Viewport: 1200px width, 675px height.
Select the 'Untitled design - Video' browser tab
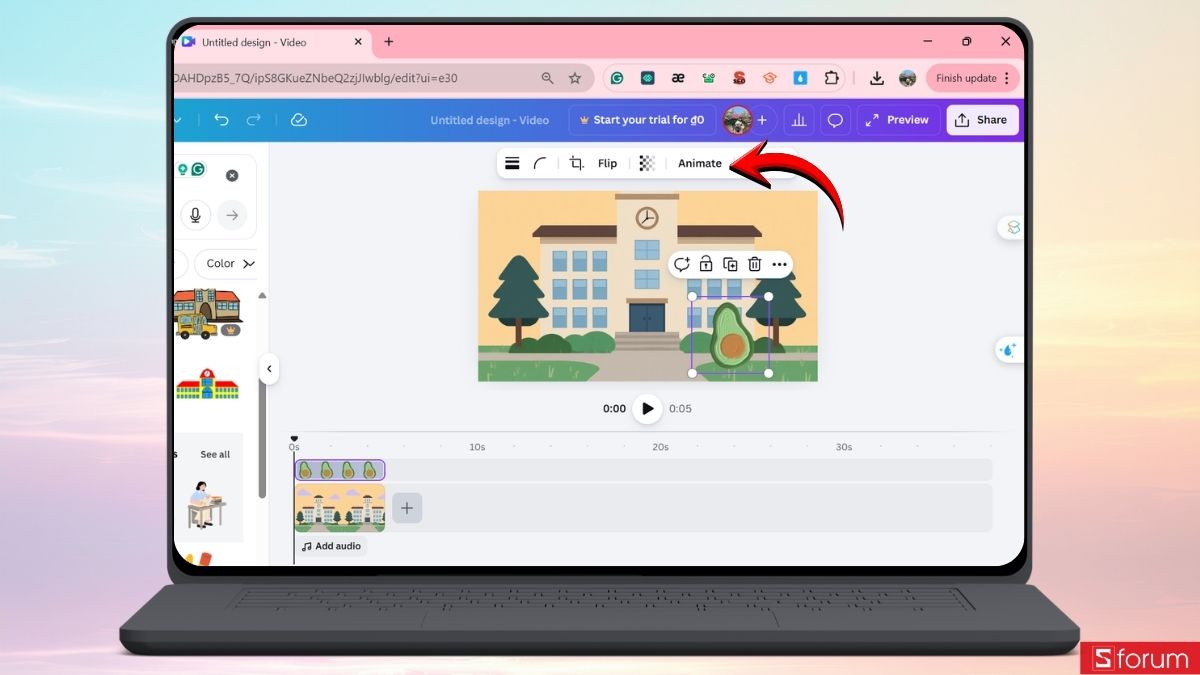(271, 42)
